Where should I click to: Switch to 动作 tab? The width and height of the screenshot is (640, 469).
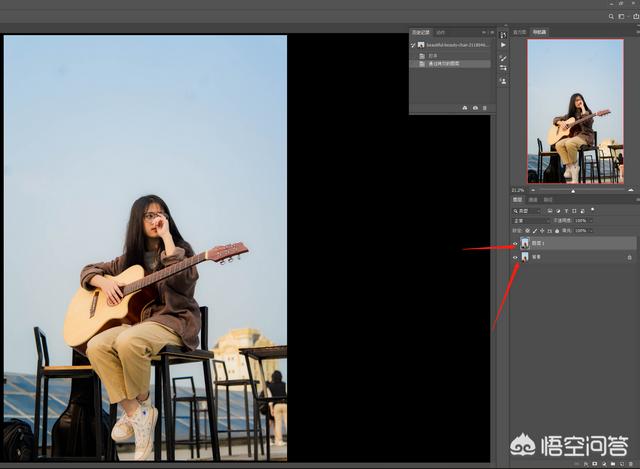(440, 32)
